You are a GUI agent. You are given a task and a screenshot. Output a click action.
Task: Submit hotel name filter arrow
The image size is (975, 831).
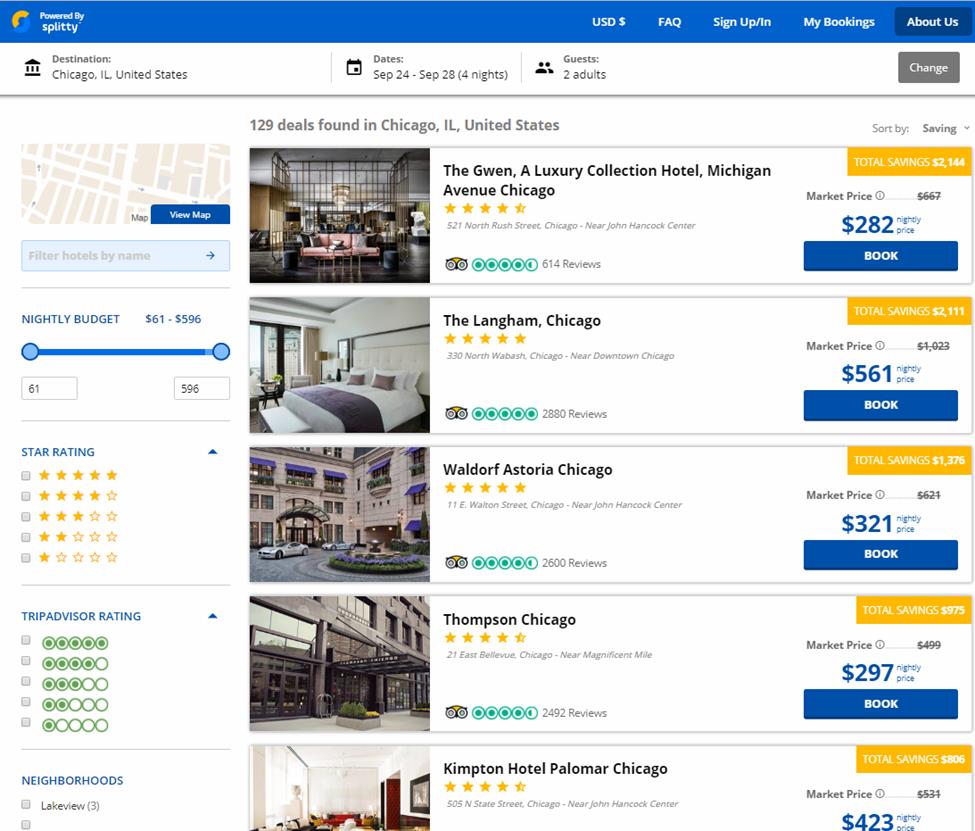tap(210, 256)
